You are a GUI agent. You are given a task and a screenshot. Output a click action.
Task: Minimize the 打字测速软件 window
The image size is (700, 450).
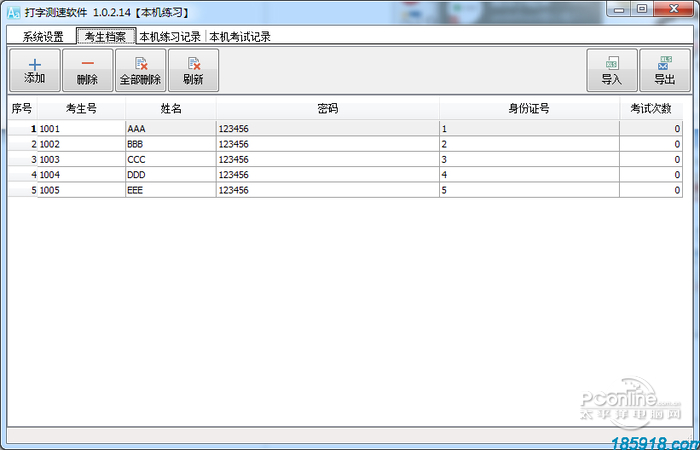tap(619, 9)
